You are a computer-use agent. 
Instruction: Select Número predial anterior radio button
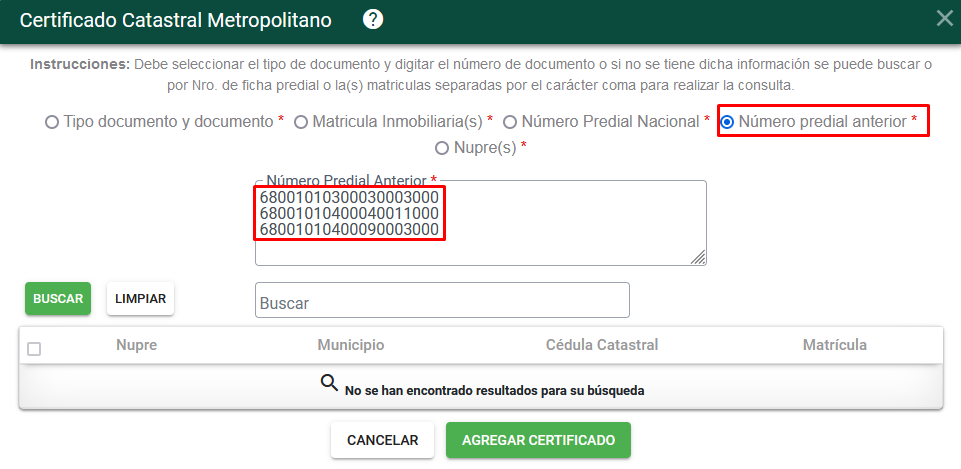727,122
